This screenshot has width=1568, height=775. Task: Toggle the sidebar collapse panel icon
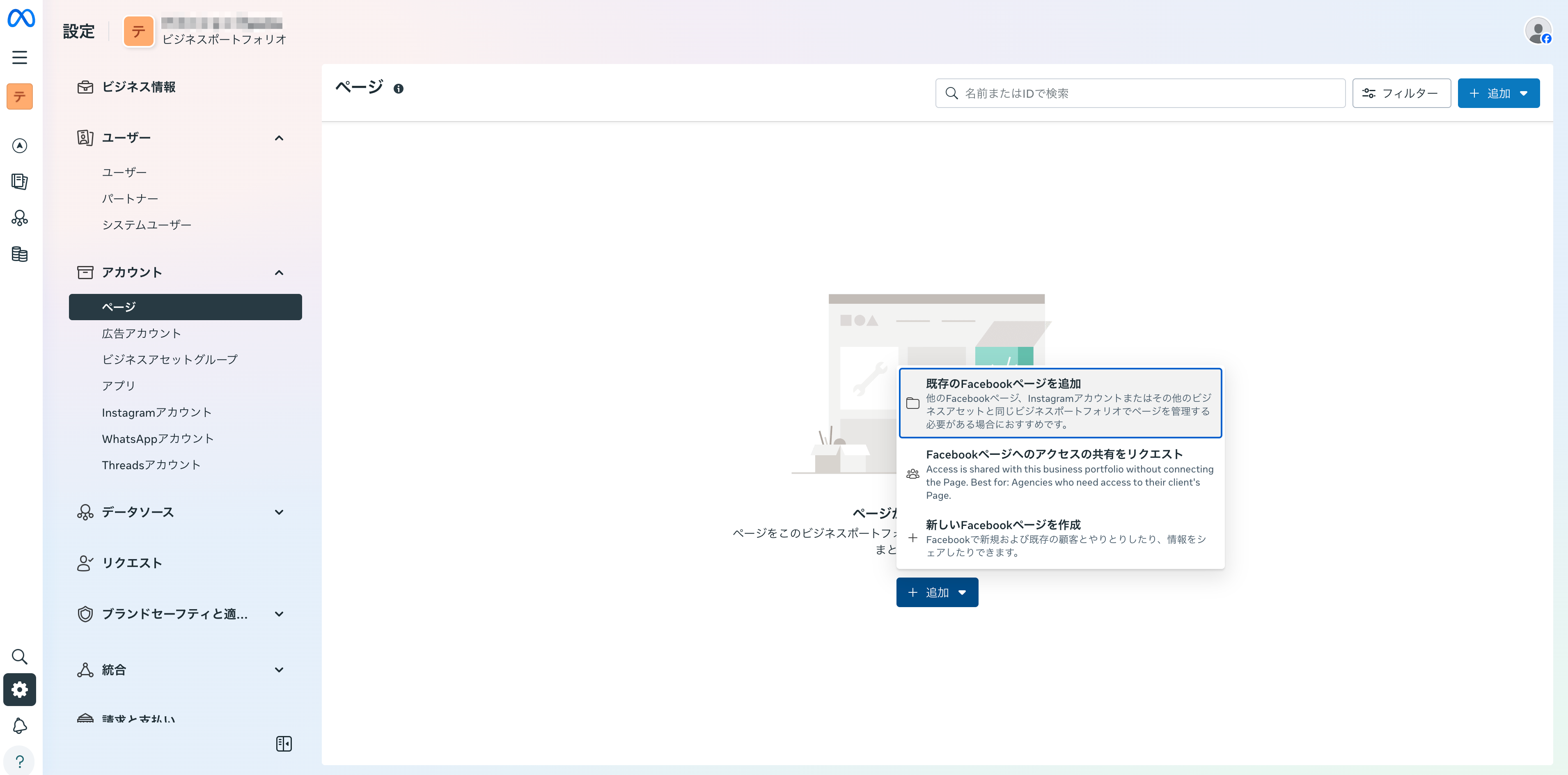pos(284,743)
